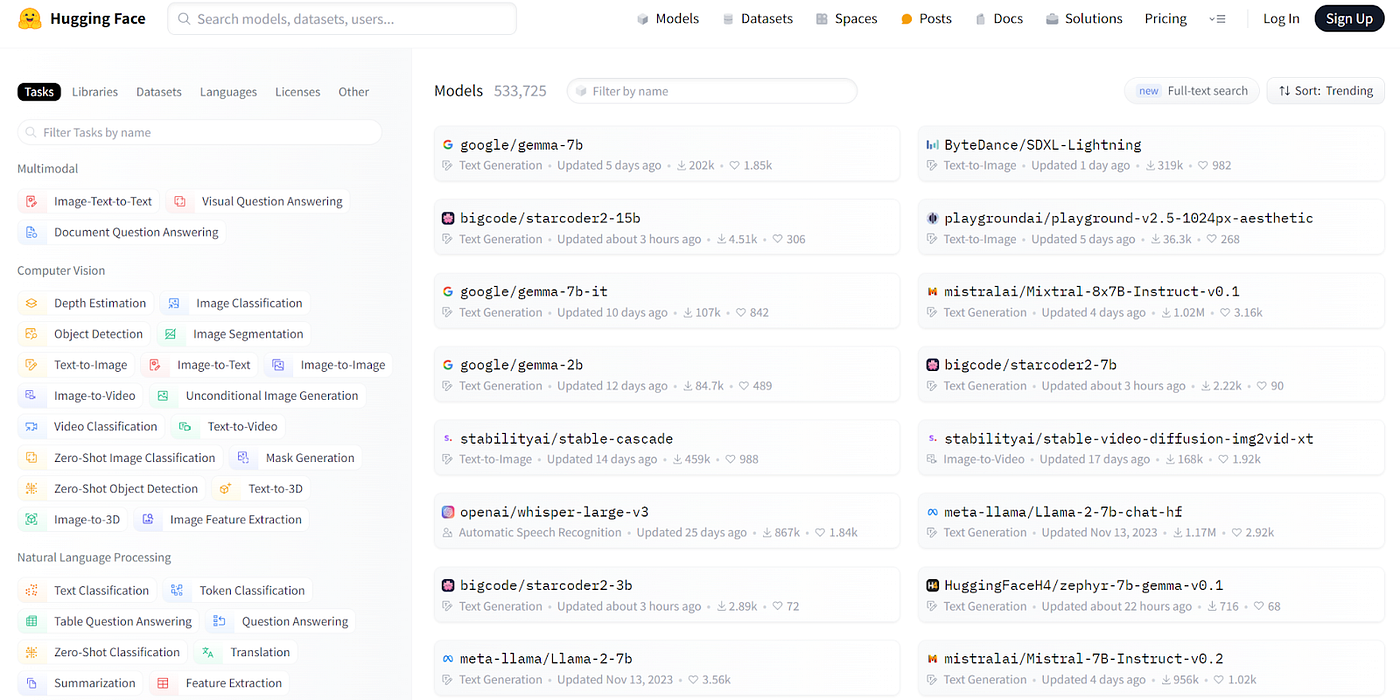Open Solutions in top navigation
This screenshot has height=700, width=1400.
pyautogui.click(x=1084, y=19)
